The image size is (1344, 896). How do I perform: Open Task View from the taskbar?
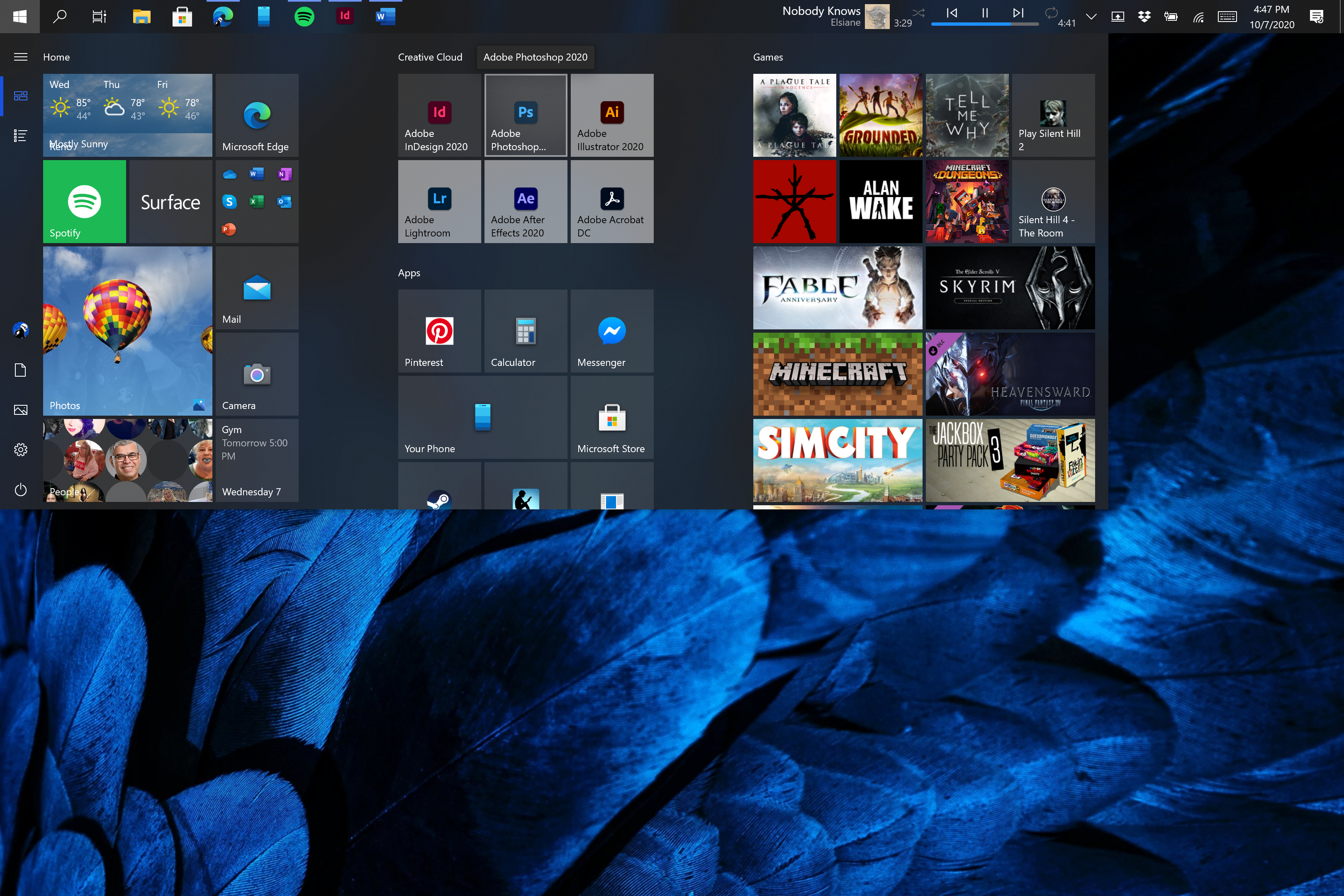tap(100, 16)
